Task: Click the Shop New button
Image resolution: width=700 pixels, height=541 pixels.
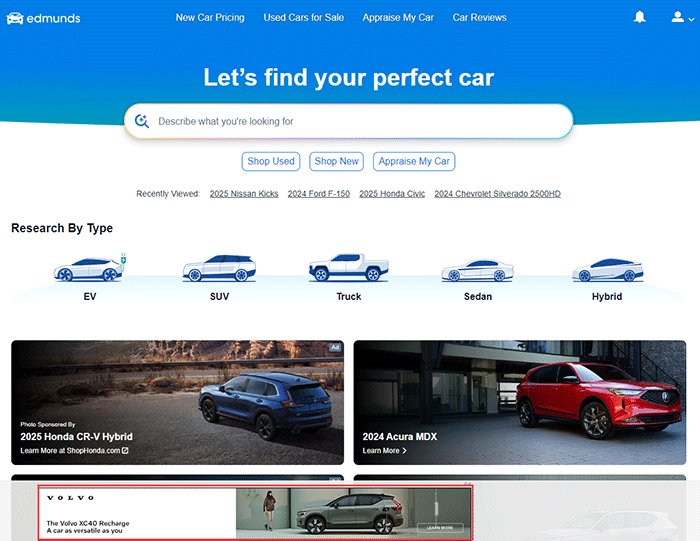Action: click(337, 161)
